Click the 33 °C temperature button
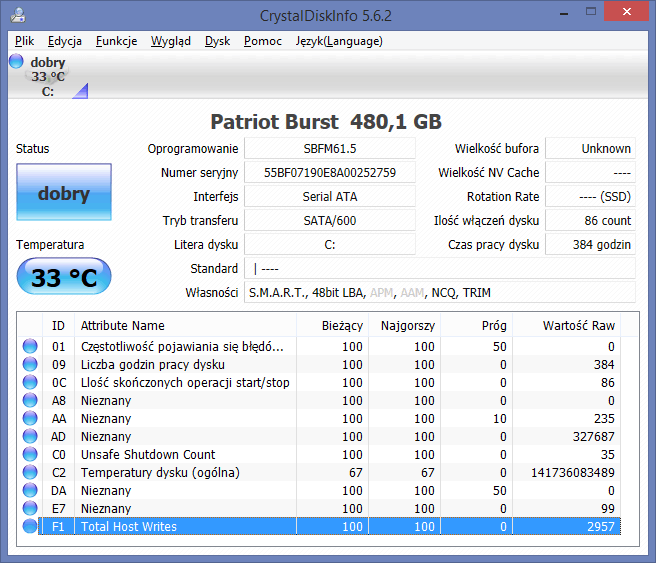 pyautogui.click(x=64, y=276)
